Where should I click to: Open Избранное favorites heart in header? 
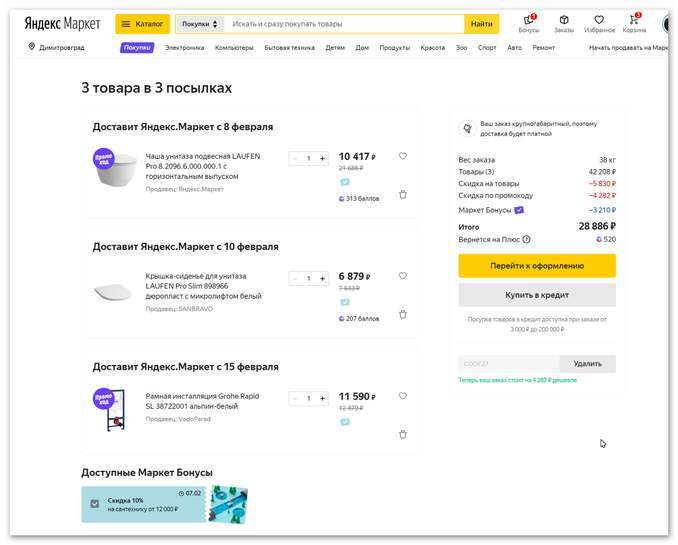pos(598,22)
